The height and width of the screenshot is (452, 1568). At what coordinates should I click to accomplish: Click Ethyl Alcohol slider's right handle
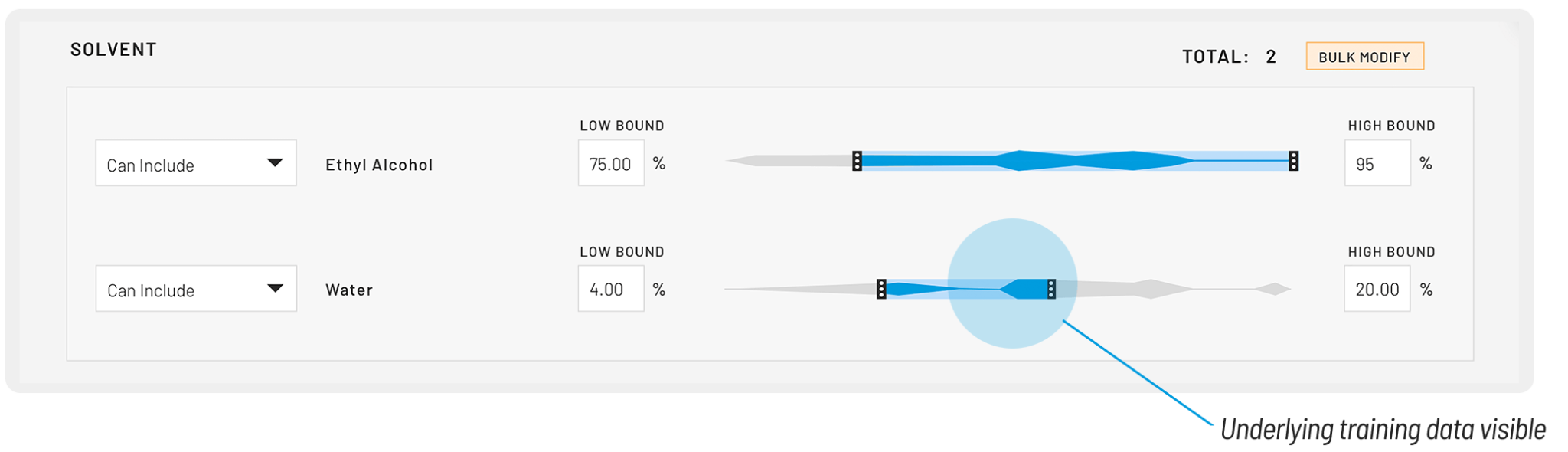1293,161
